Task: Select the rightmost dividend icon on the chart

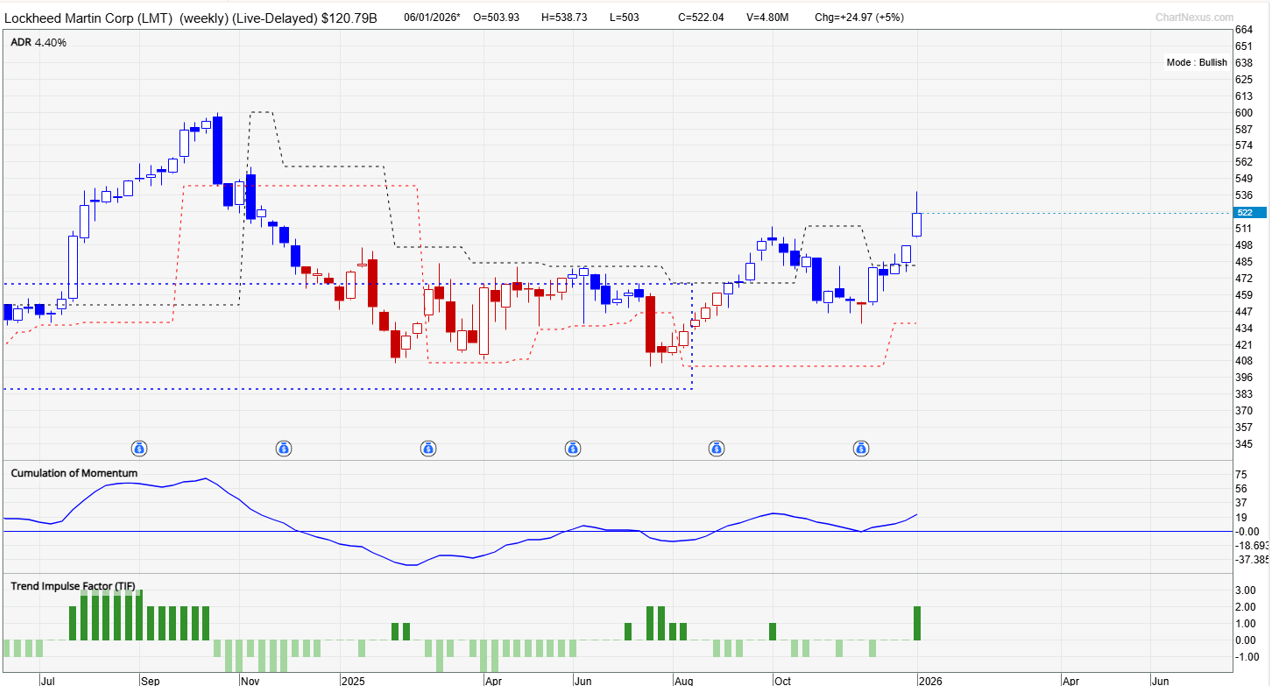Action: pos(861,448)
